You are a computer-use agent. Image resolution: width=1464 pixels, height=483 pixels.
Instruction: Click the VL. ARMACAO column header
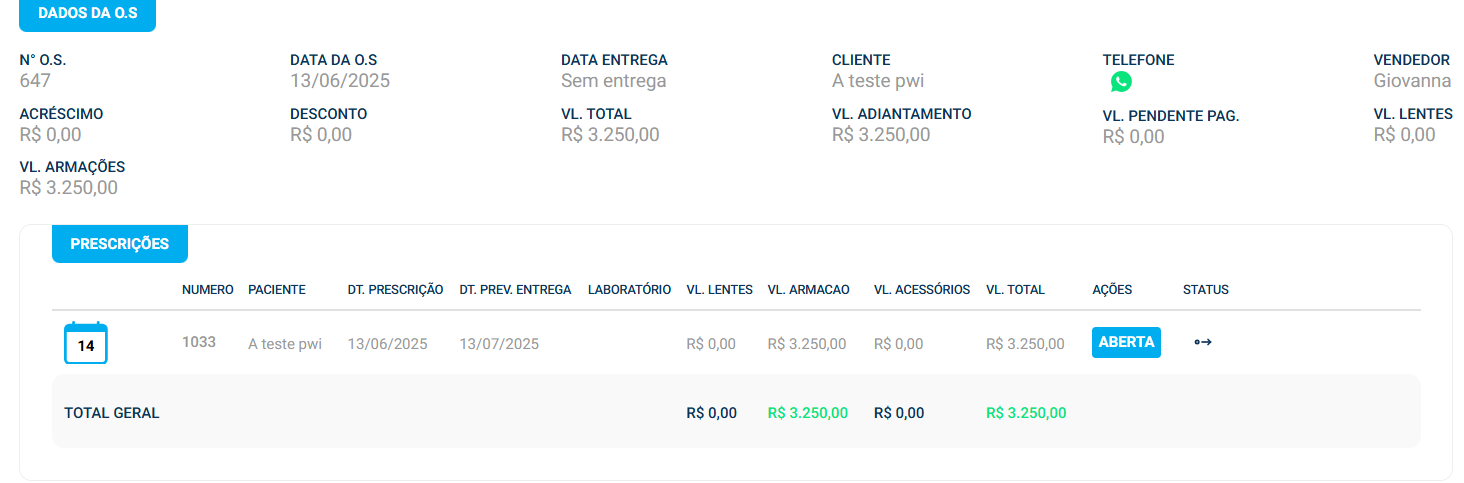pyautogui.click(x=808, y=290)
